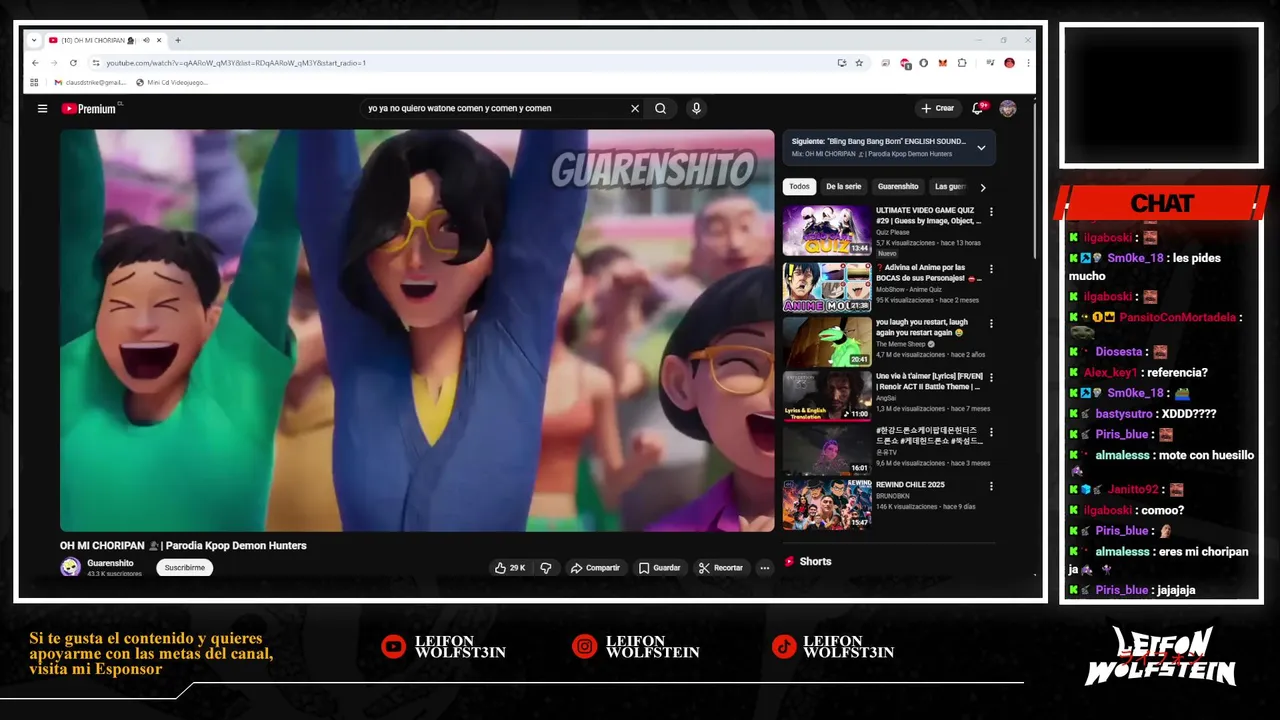Click the Crear create button
The image size is (1280, 720).
tap(937, 108)
